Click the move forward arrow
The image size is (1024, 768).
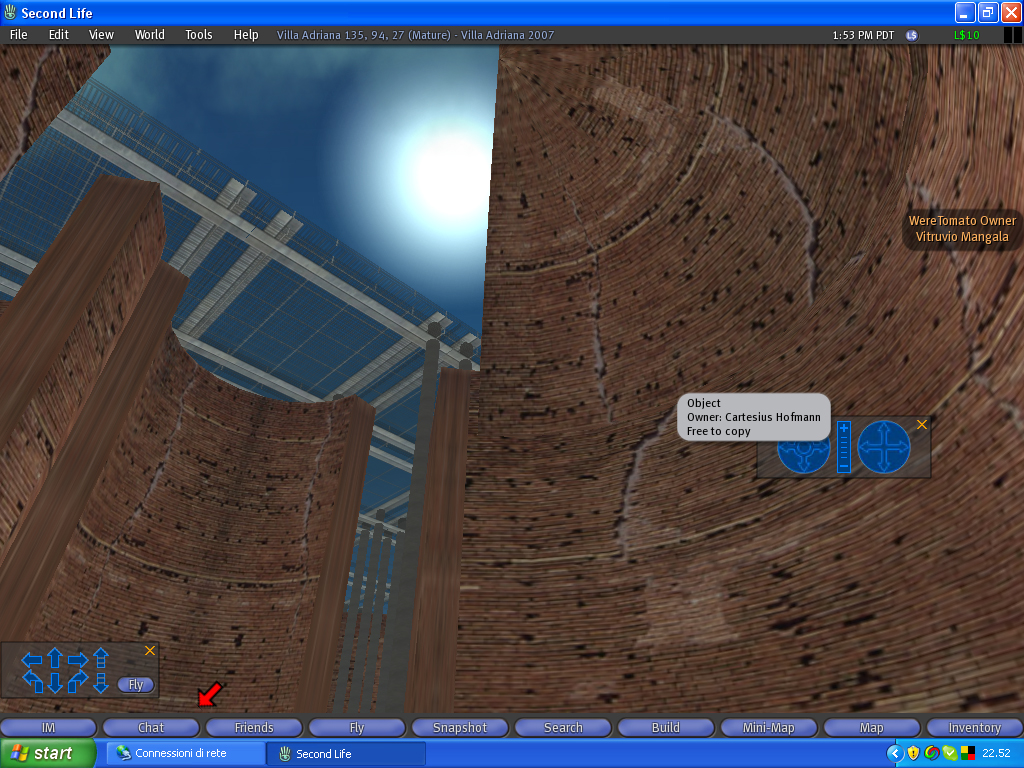pyautogui.click(x=55, y=658)
